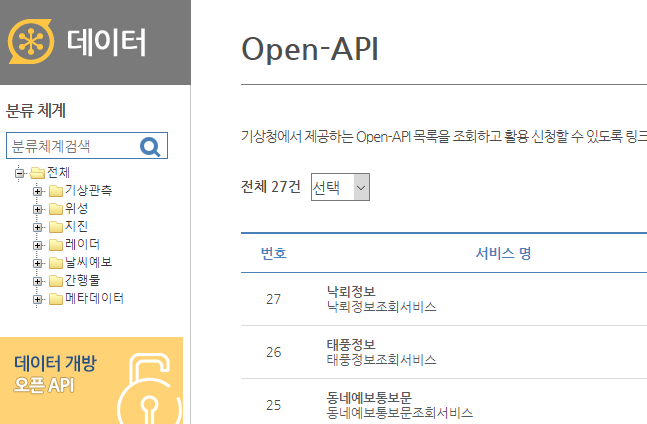Screen dimensions: 647x424
Task: Click the 기상관측 folder icon
Action: [56, 191]
